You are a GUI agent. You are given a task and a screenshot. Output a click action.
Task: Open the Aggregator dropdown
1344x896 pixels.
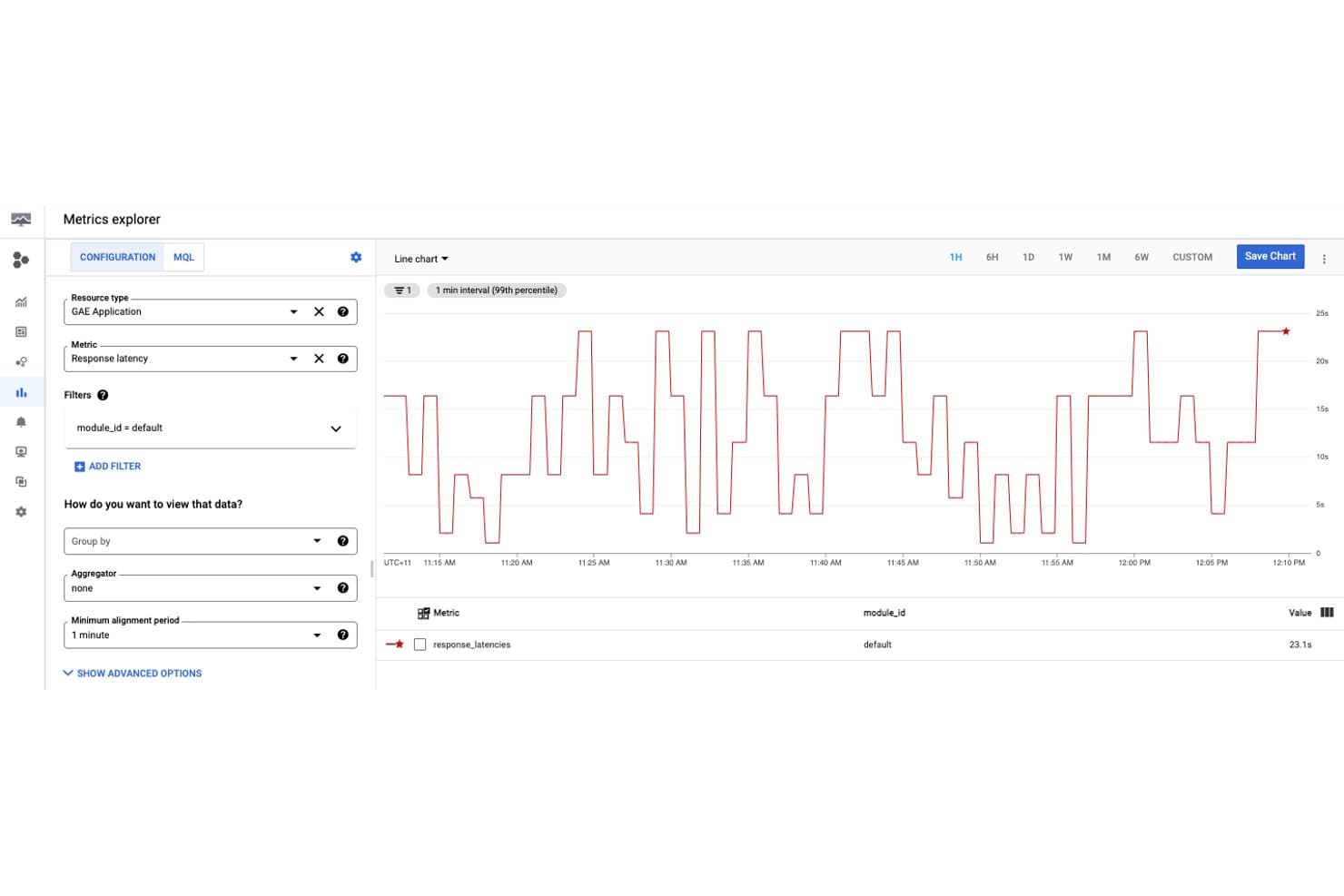tap(317, 588)
